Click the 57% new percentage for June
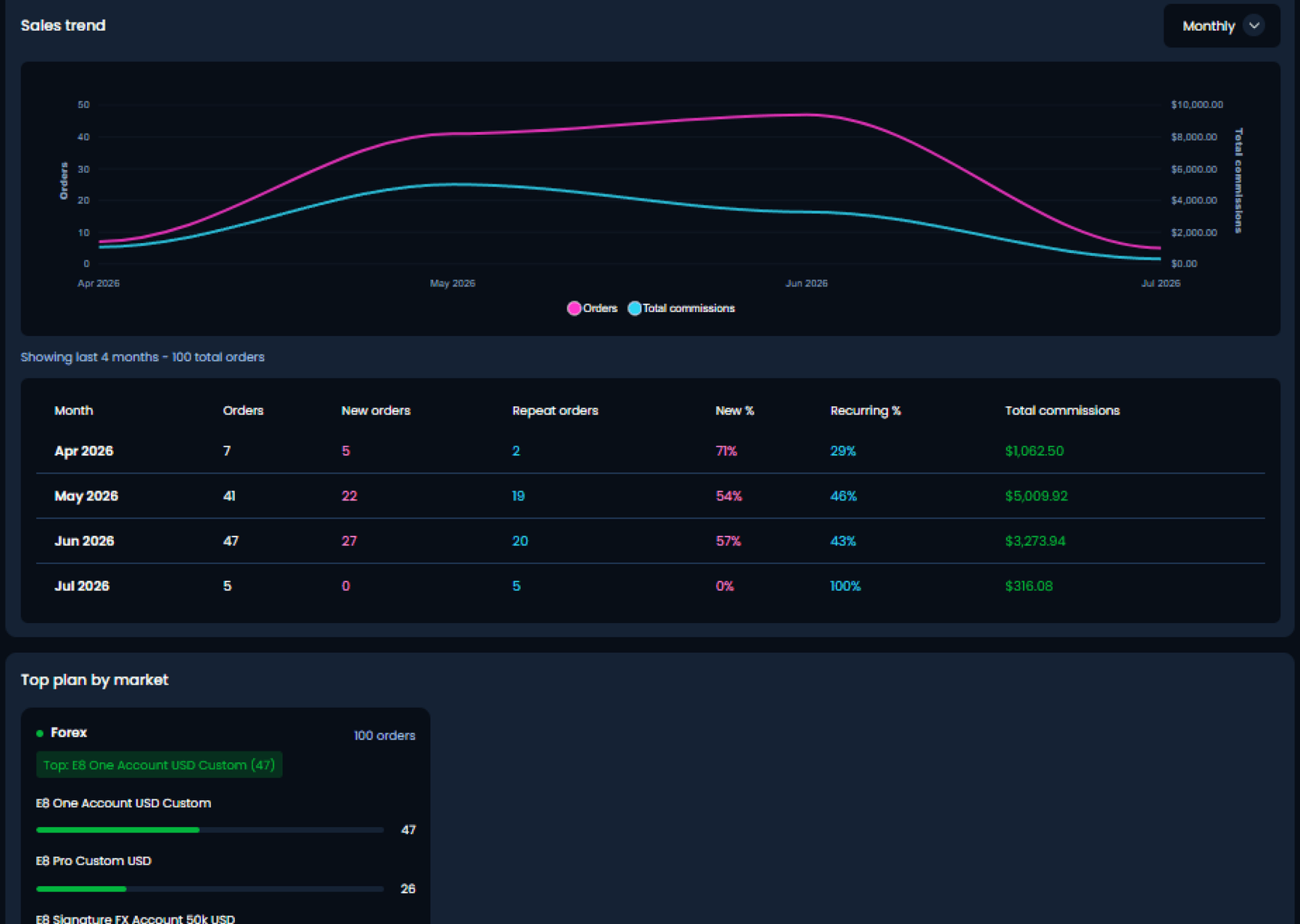This screenshot has height=924, width=1300. [728, 541]
